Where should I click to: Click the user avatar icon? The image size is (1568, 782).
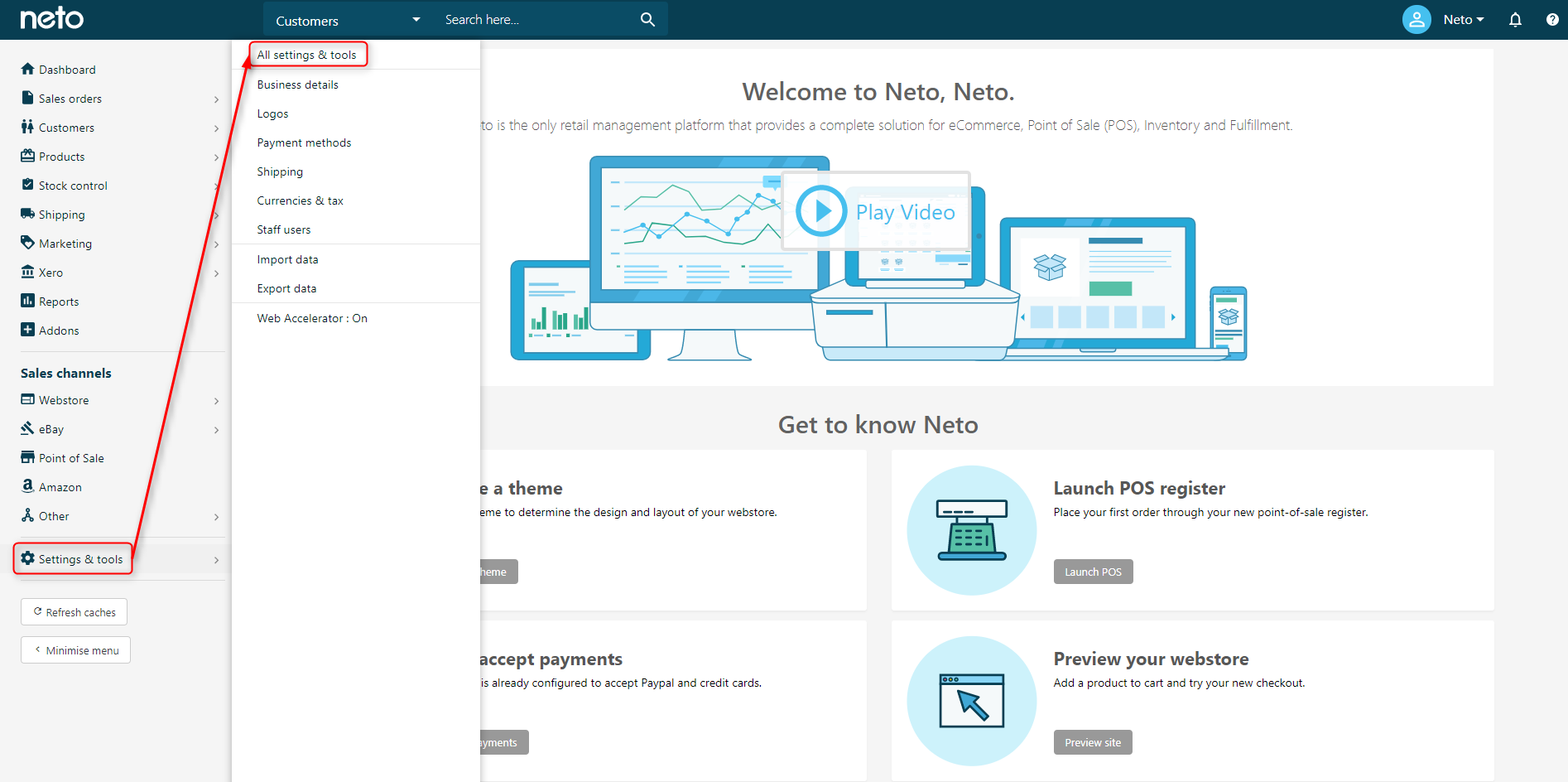(1416, 19)
